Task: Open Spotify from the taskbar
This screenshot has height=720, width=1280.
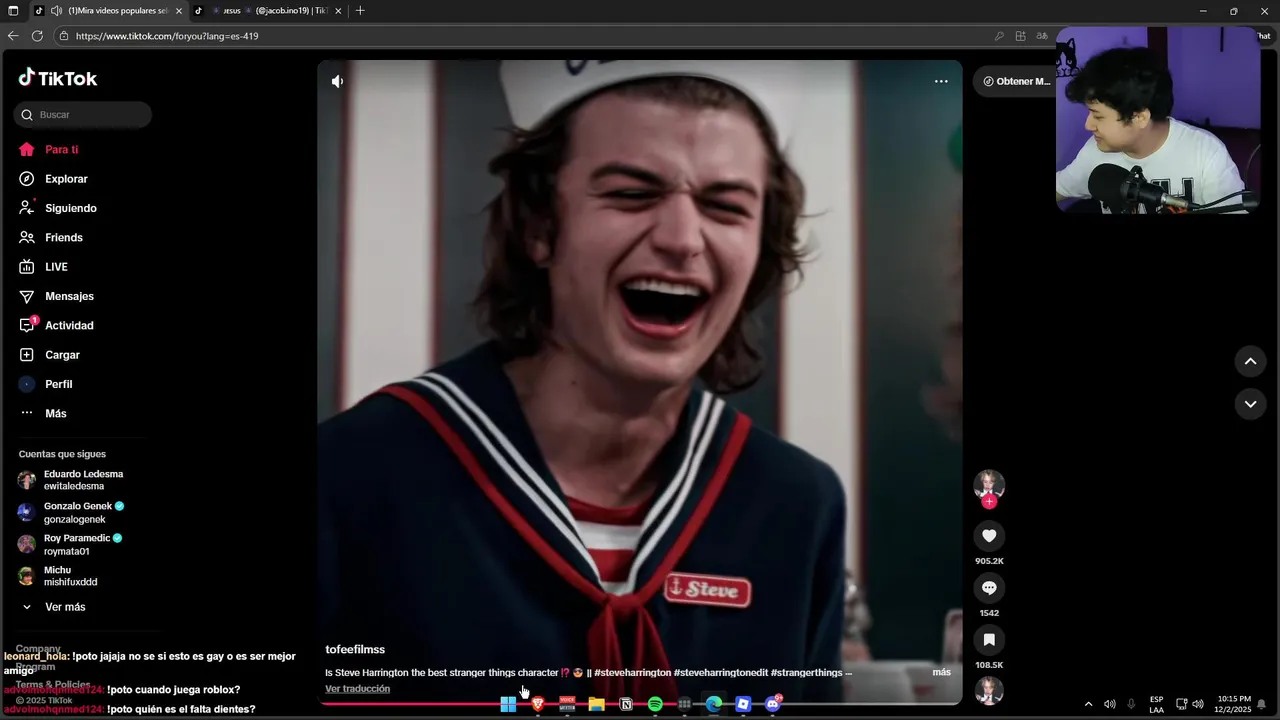Action: tap(655, 704)
